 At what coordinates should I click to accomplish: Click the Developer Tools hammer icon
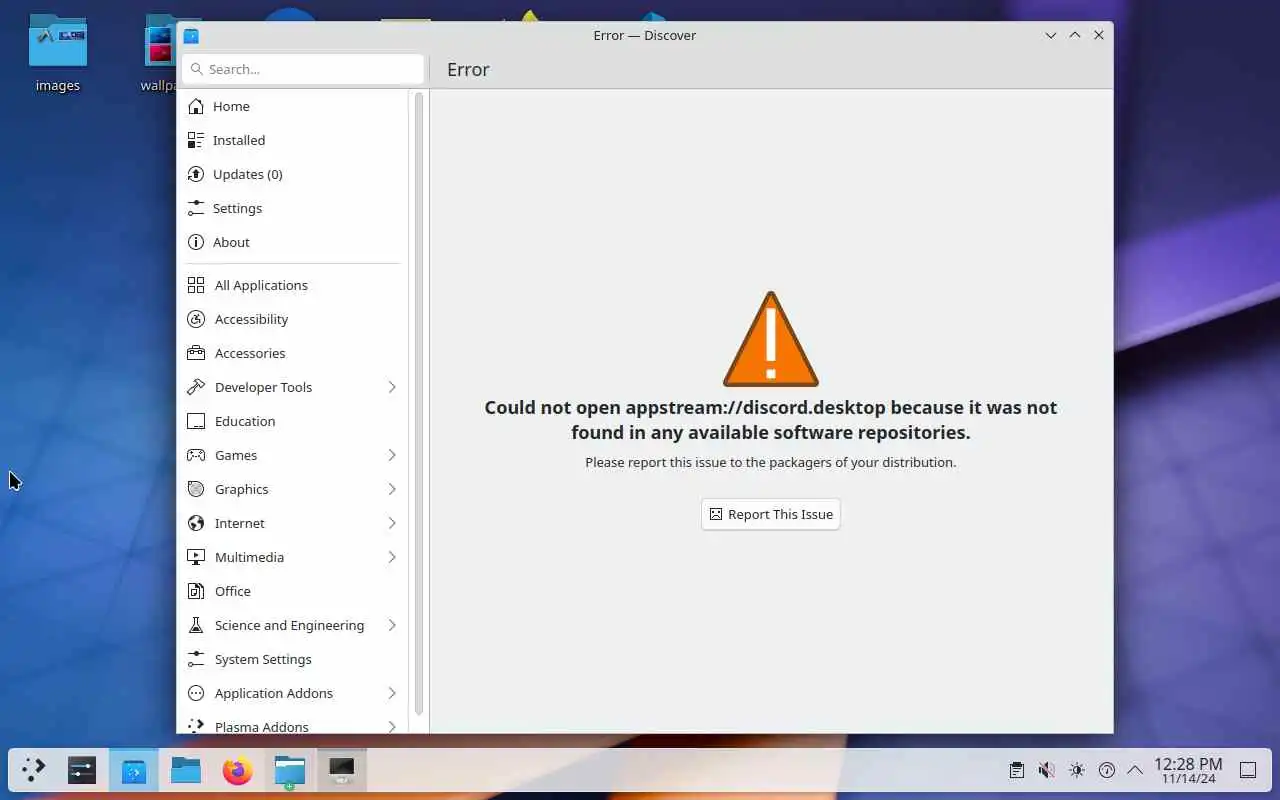pyautogui.click(x=196, y=387)
